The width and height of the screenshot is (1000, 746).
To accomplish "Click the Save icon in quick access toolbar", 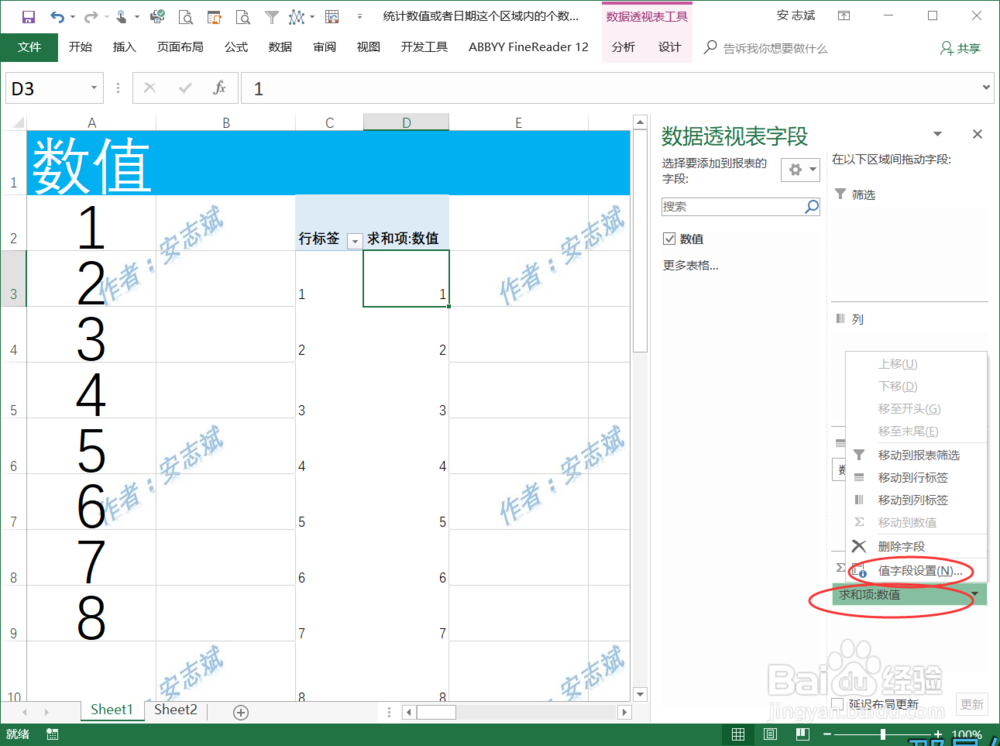I will (x=28, y=17).
